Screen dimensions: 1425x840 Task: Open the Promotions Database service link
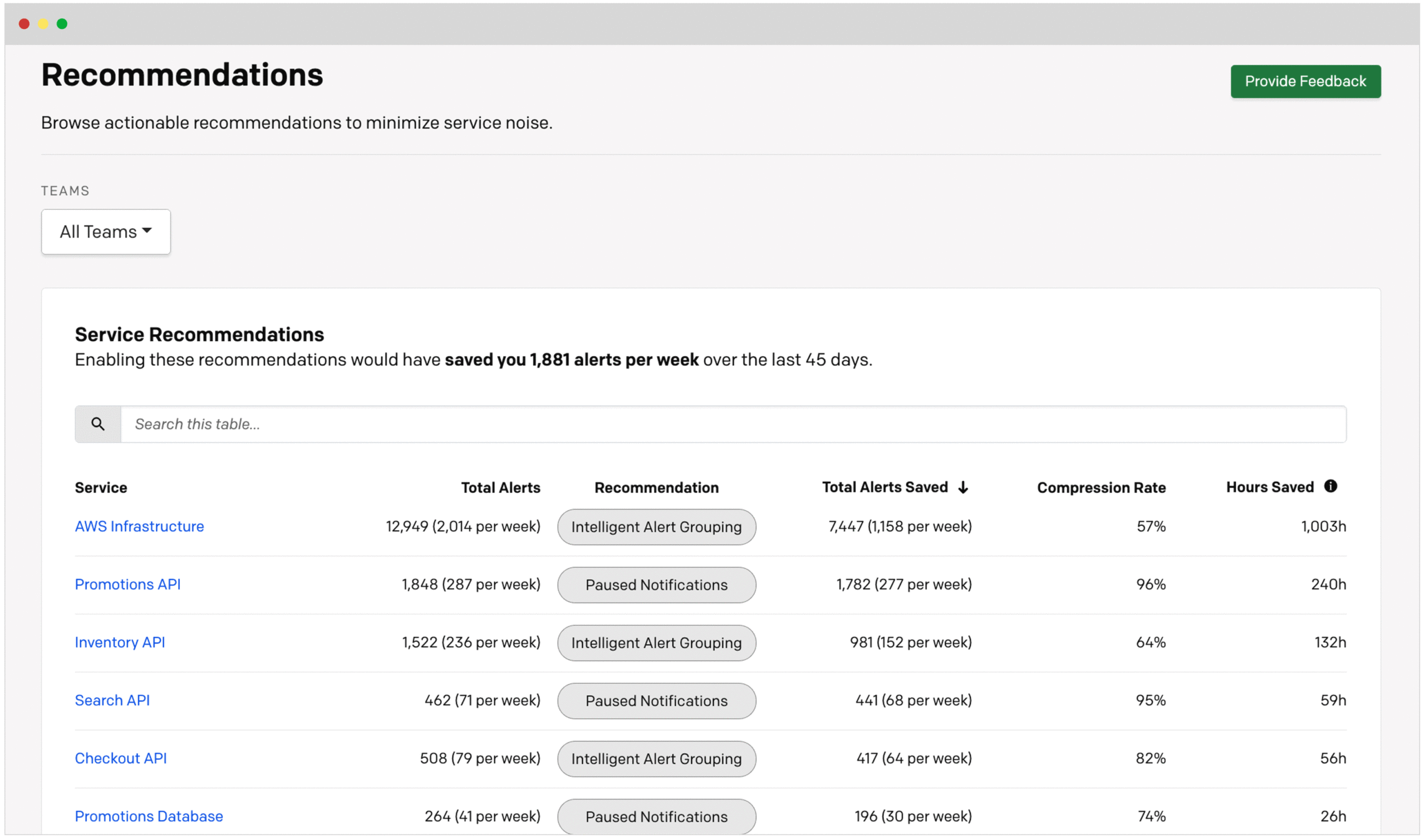click(149, 816)
